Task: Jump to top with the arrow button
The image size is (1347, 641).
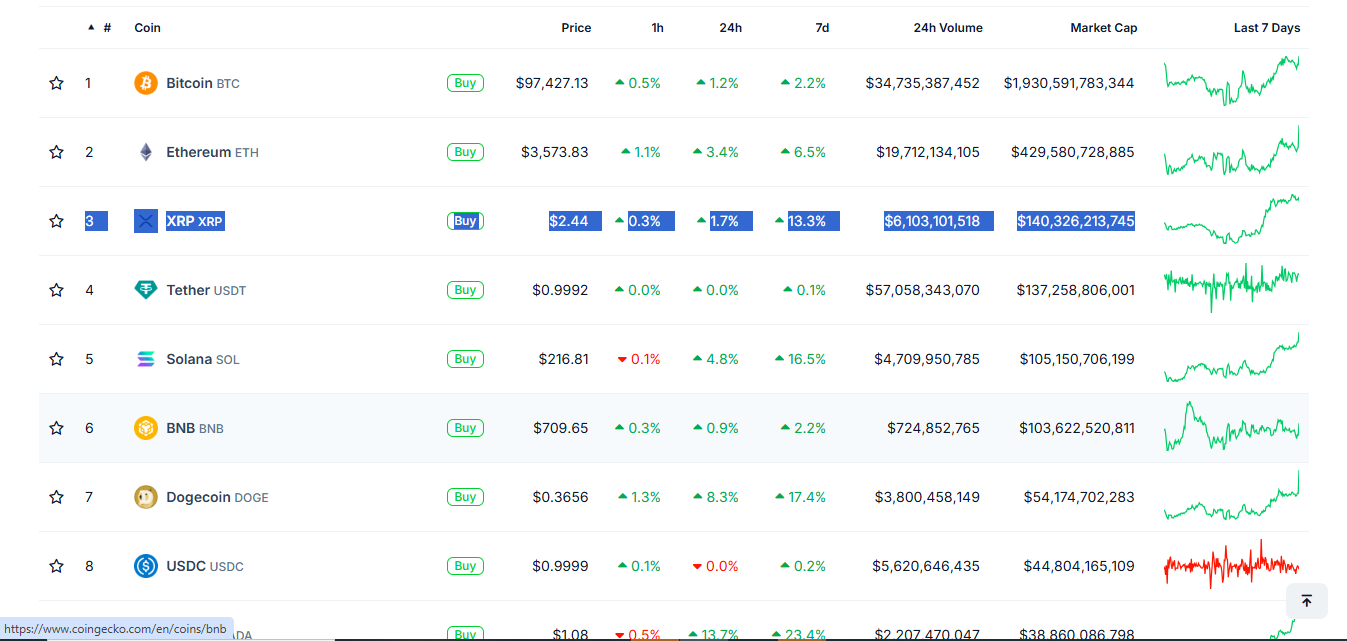Action: click(x=1306, y=601)
